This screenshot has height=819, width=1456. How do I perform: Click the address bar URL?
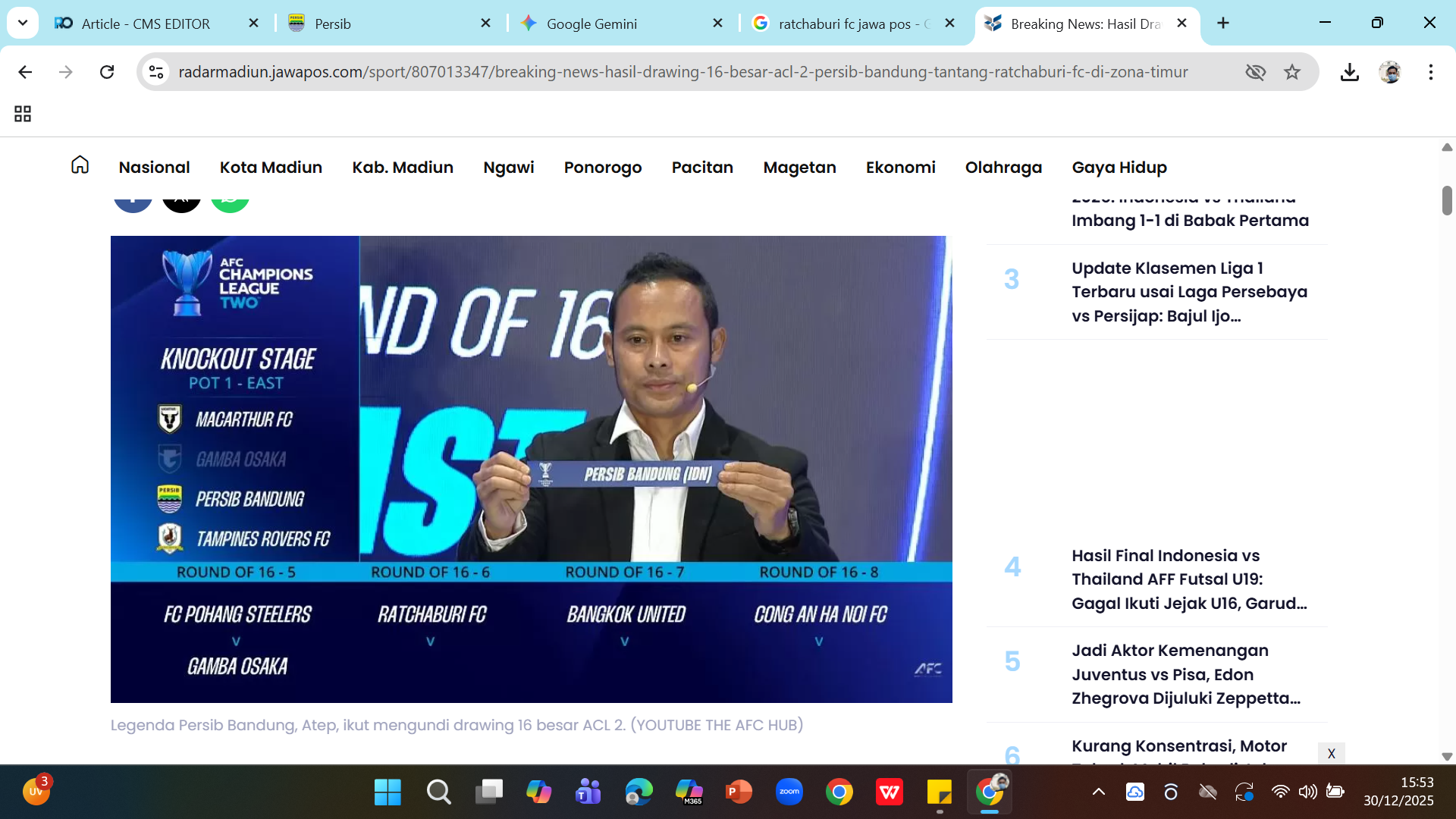pos(682,72)
